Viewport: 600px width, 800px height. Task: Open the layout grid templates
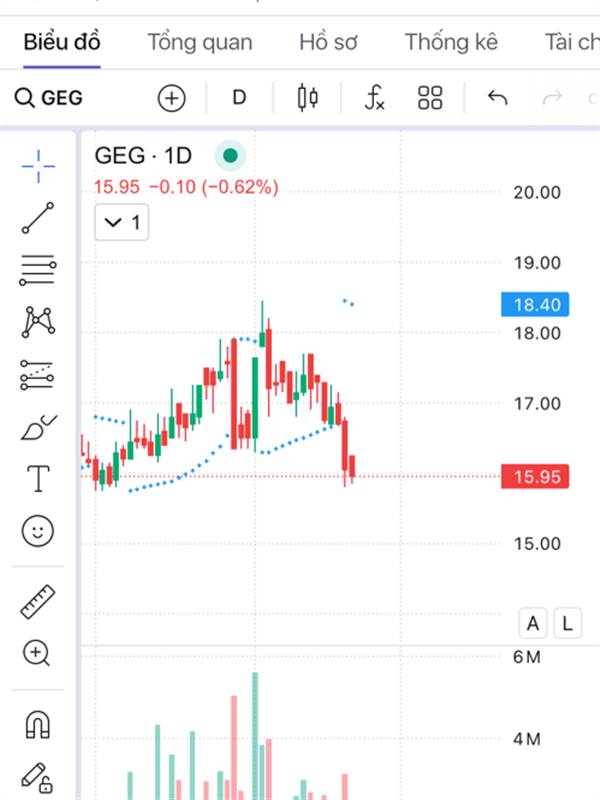click(430, 97)
